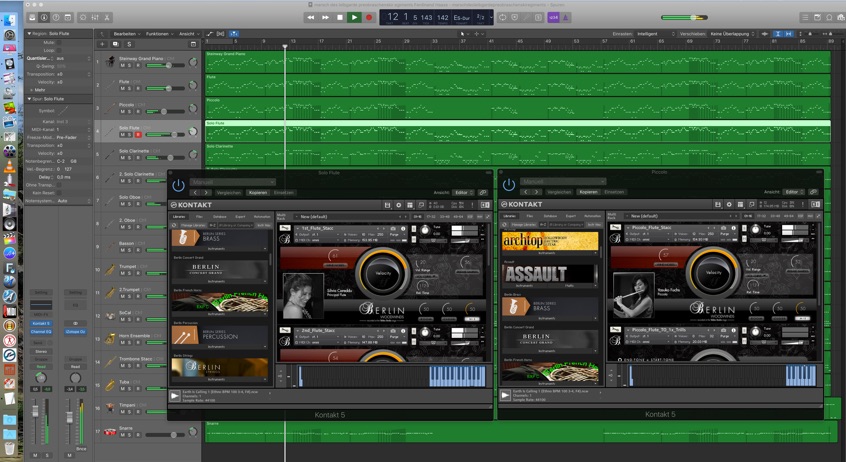846x462 pixels.
Task: Open the List Editors icon
Action: point(806,17)
